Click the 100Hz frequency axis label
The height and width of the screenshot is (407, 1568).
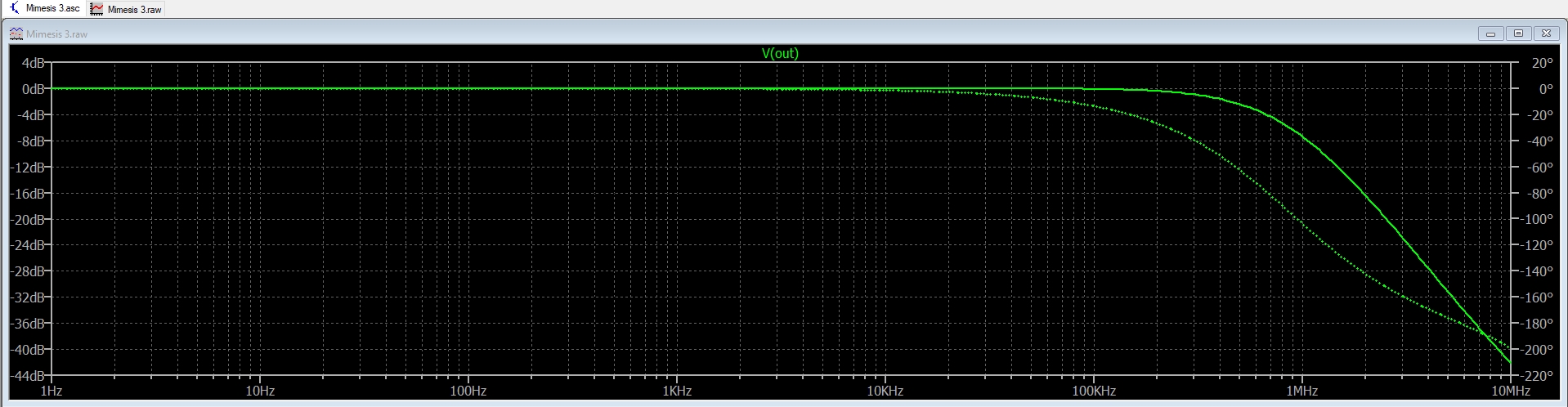click(x=468, y=391)
